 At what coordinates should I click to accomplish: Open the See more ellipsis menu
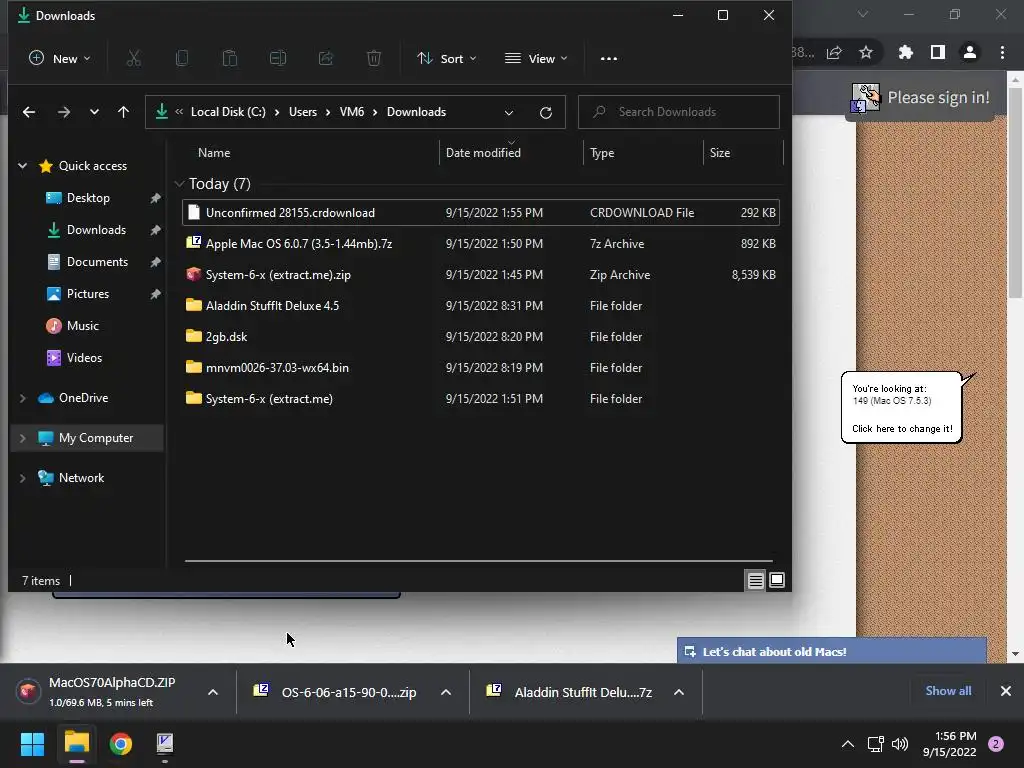pos(609,59)
